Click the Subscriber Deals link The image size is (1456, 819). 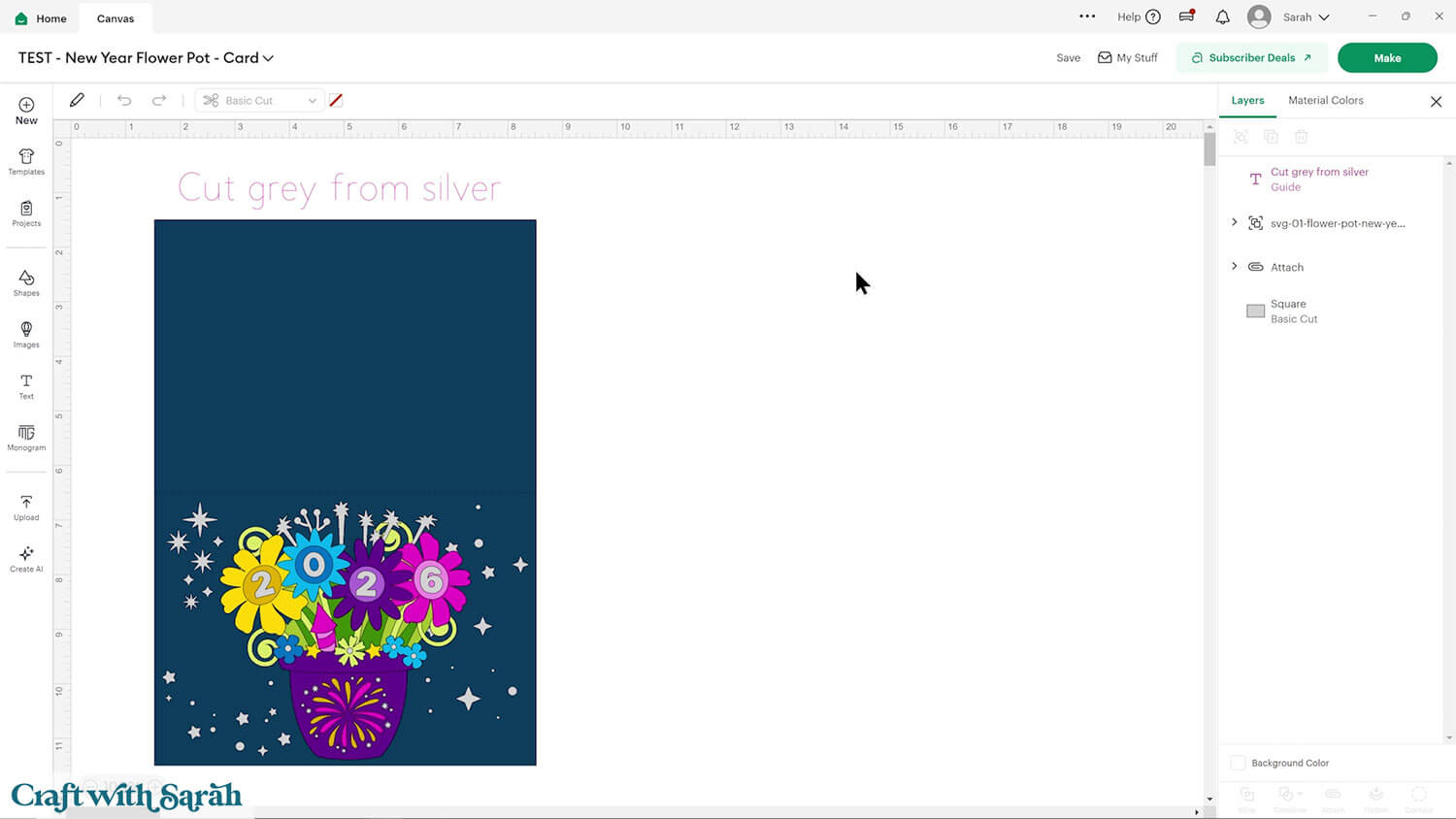click(x=1250, y=57)
